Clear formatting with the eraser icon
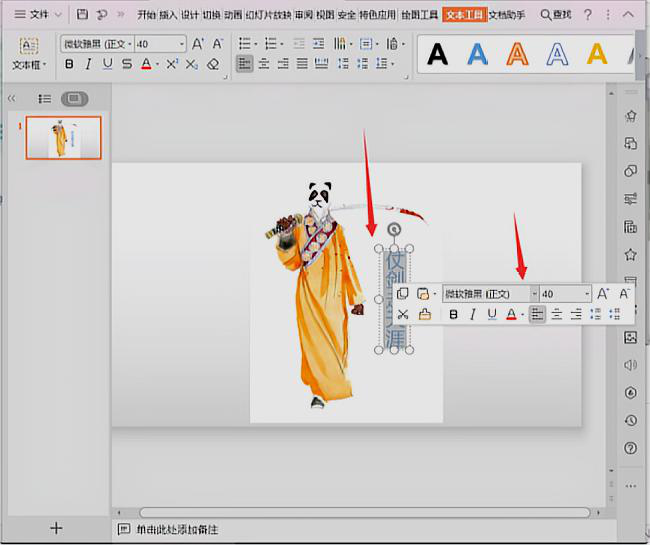Image resolution: width=650 pixels, height=545 pixels. coord(213,64)
